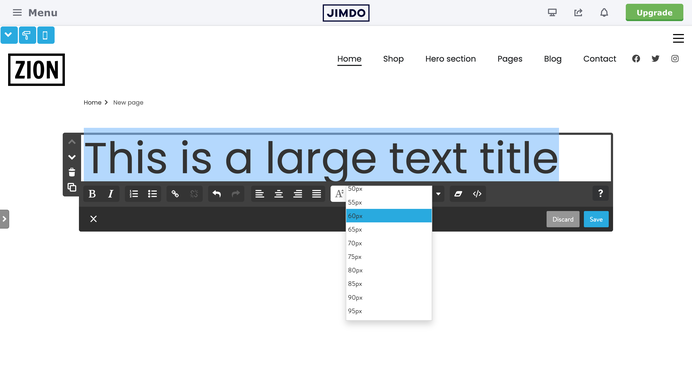This screenshot has width=692, height=381.
Task: Discard the text changes
Action: 563,219
